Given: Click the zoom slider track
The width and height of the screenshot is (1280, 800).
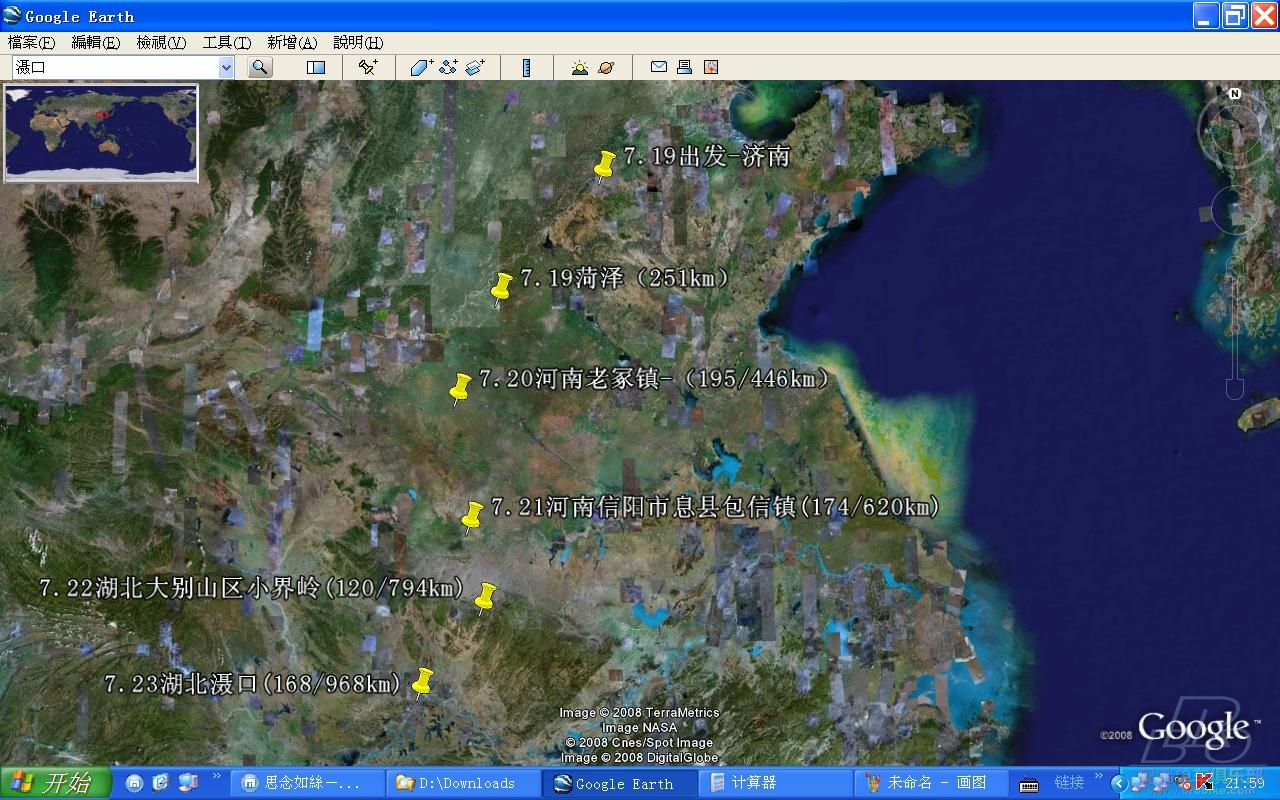Looking at the screenshot, I should coord(1236,326).
